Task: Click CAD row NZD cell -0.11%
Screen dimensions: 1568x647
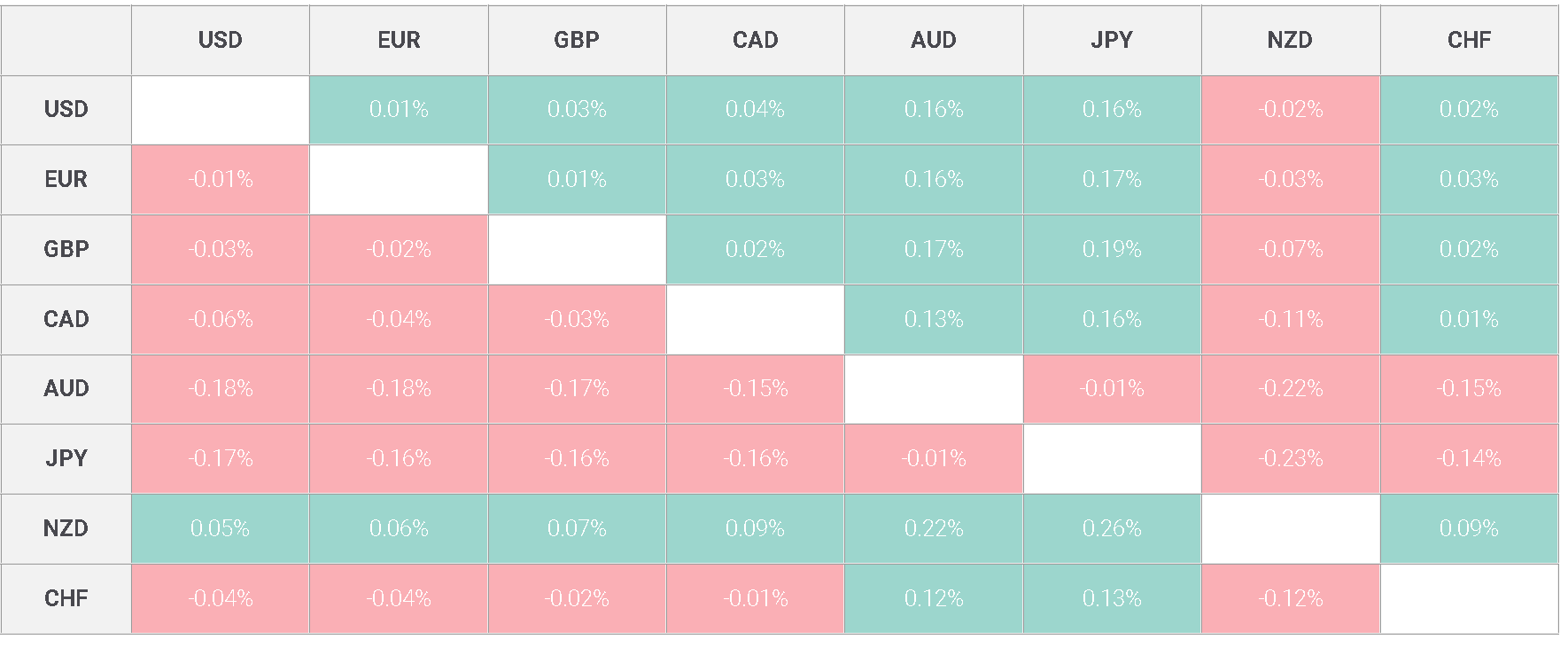Action: 1290,319
